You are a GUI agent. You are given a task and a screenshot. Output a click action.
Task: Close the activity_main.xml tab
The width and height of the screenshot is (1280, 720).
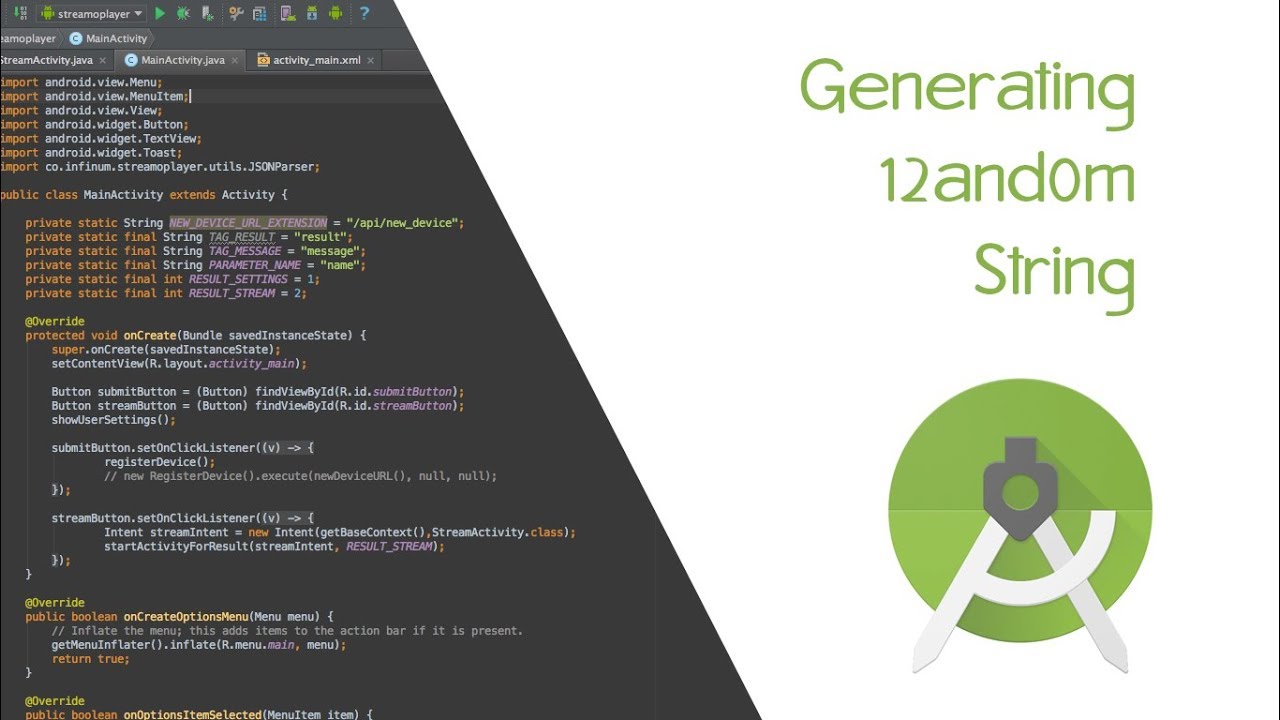(x=371, y=60)
